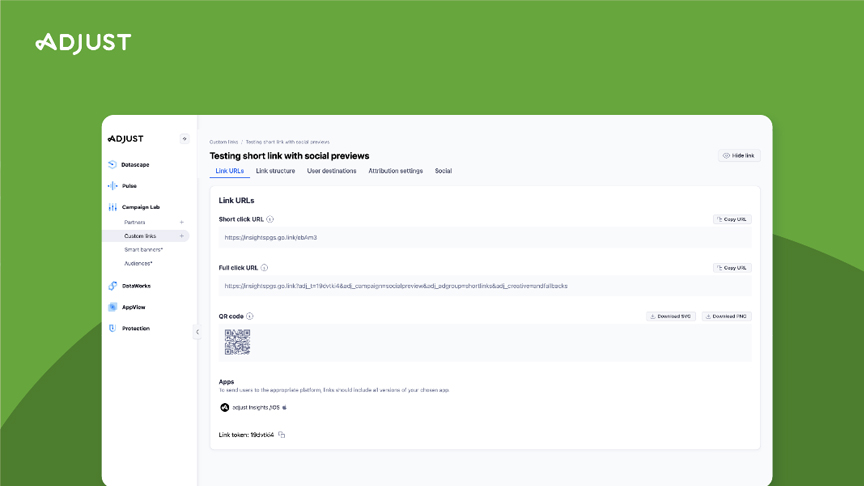Viewport: 864px width, 486px height.
Task: Copy the link token with the copy icon
Action: (x=282, y=435)
